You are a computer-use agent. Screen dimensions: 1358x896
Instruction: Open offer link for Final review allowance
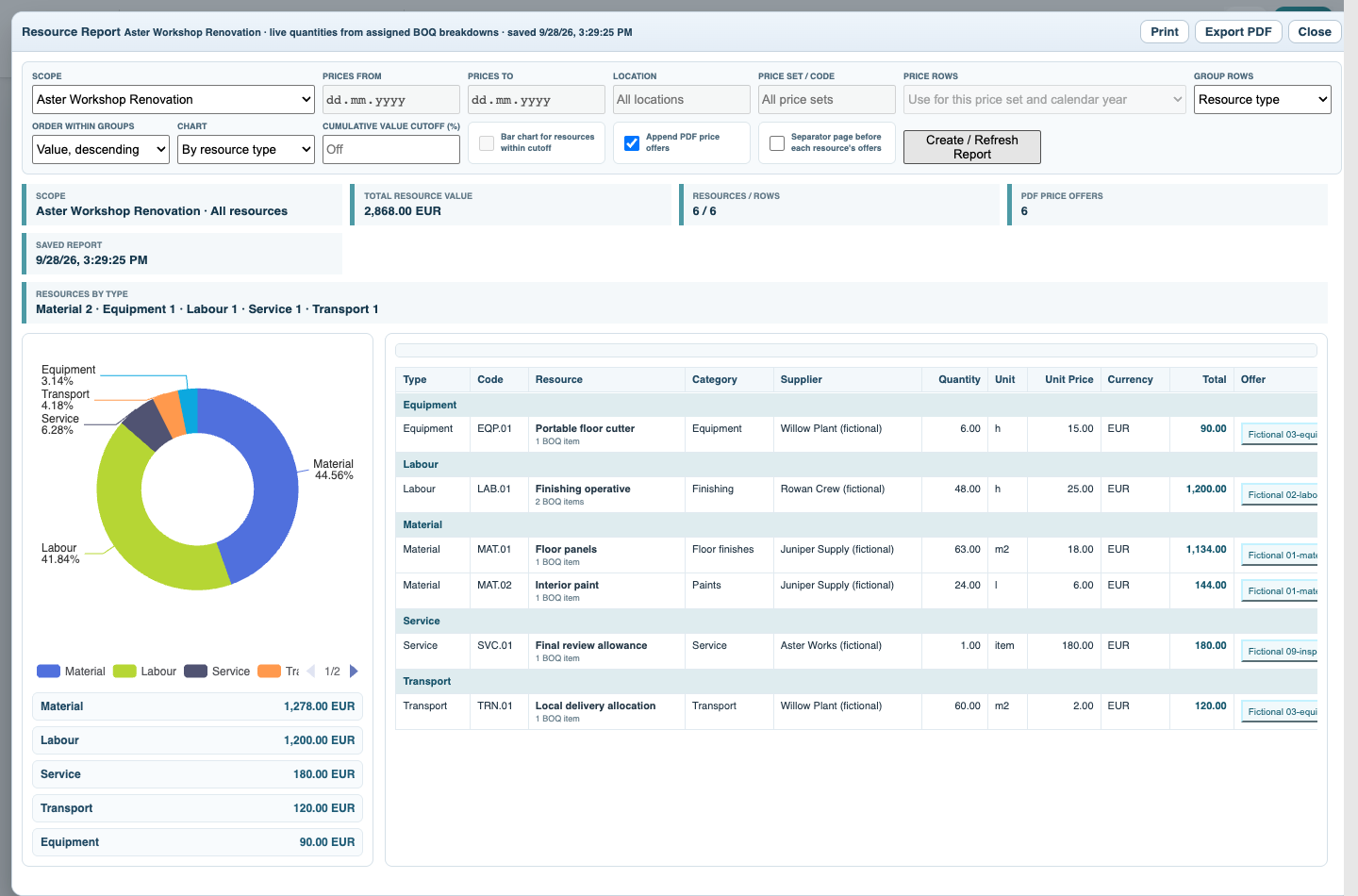pos(1280,652)
